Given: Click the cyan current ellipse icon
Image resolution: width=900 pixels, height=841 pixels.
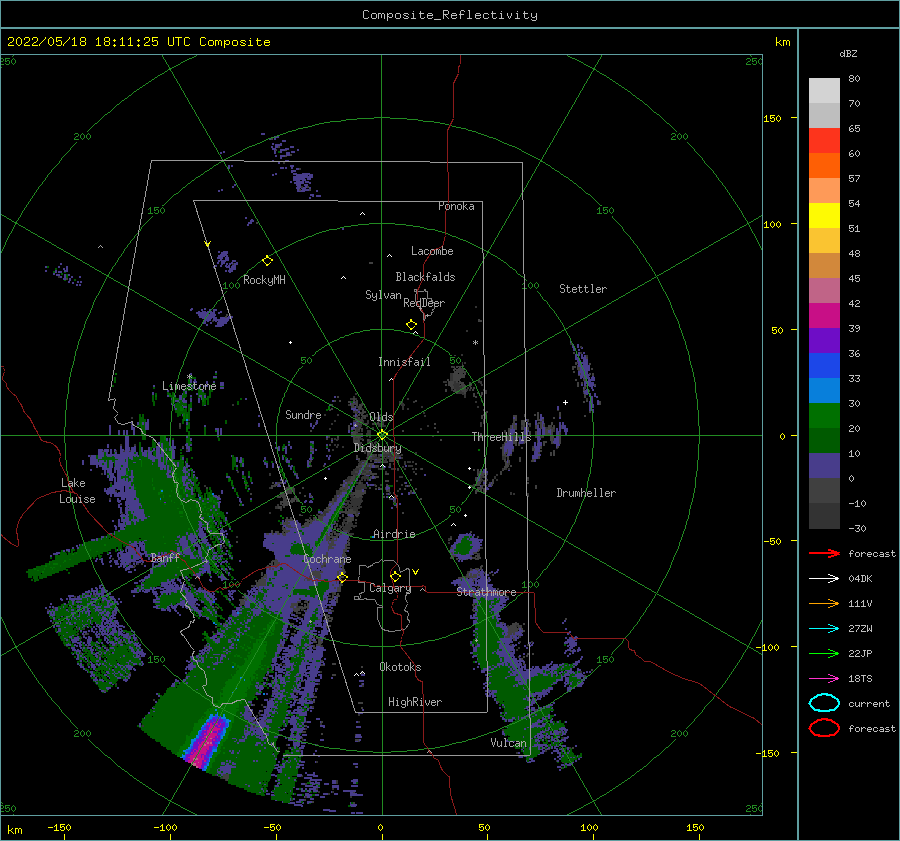Looking at the screenshot, I should click(x=824, y=703).
